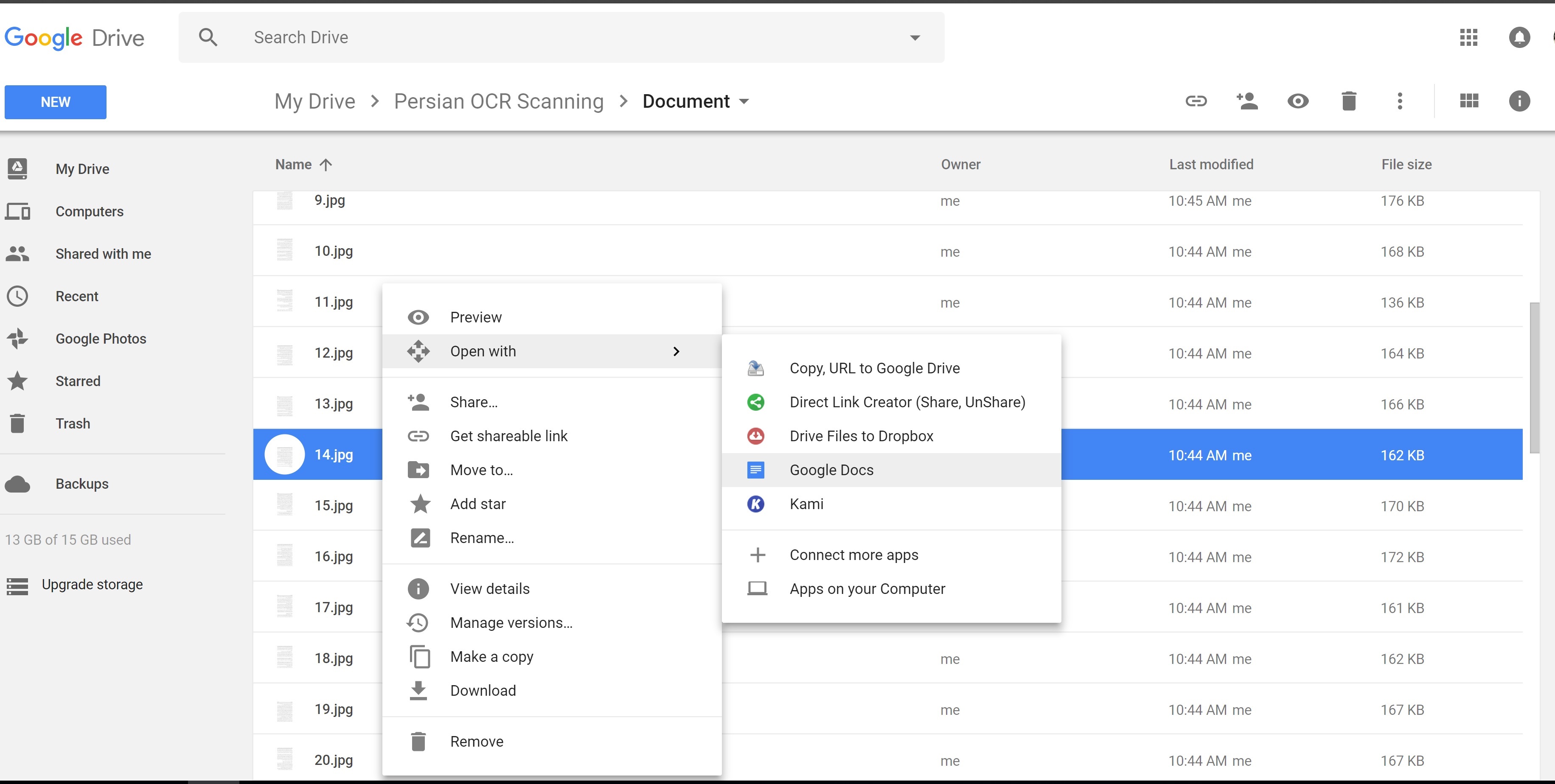Click the share add-person toolbar icon
This screenshot has width=1555, height=784.
1247,101
